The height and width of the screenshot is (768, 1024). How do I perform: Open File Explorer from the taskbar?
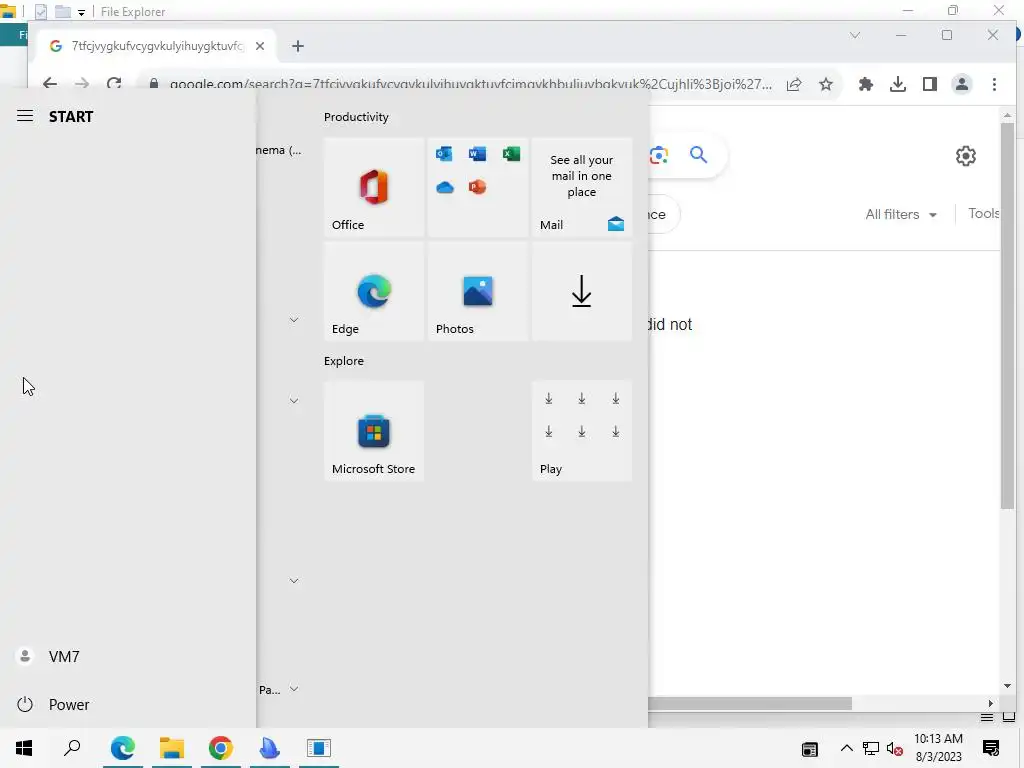pyautogui.click(x=172, y=748)
